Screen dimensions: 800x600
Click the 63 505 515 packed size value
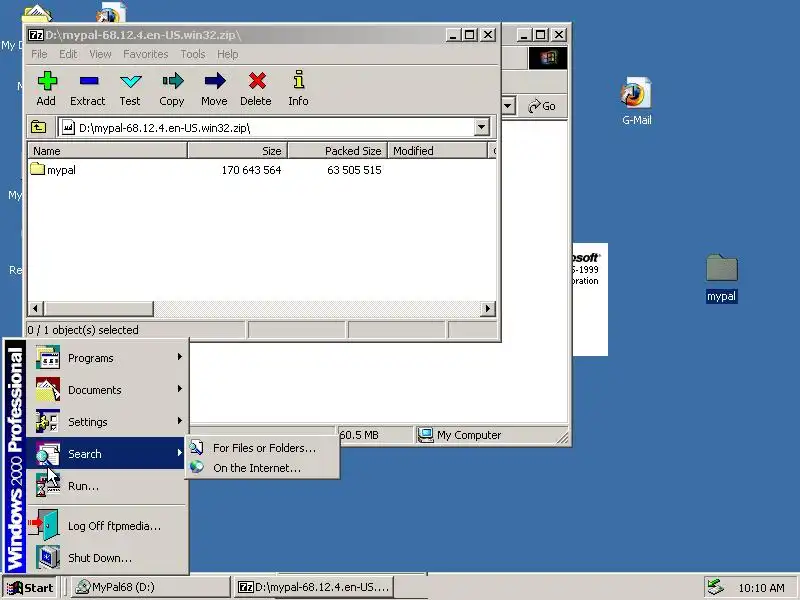click(354, 170)
